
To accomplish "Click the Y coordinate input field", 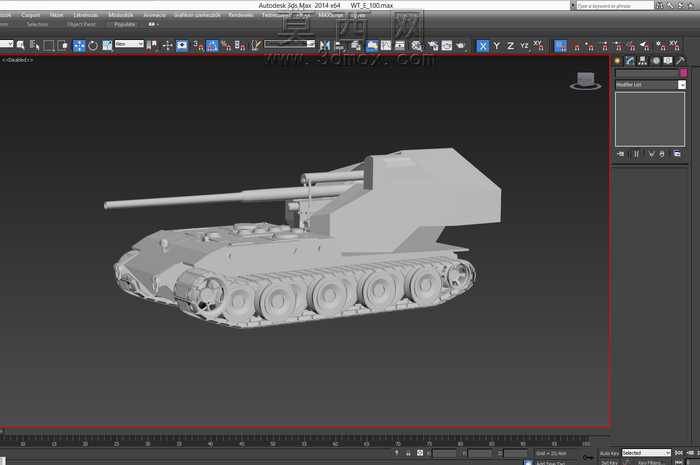I will [479, 453].
